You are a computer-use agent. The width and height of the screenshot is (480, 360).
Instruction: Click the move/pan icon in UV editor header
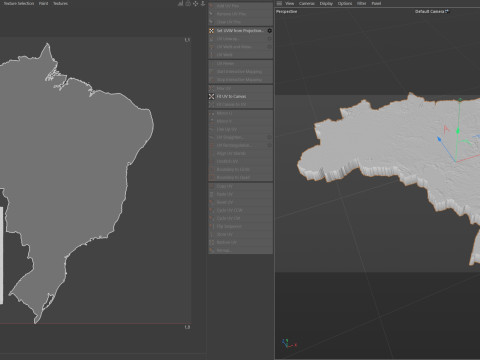(x=195, y=3)
